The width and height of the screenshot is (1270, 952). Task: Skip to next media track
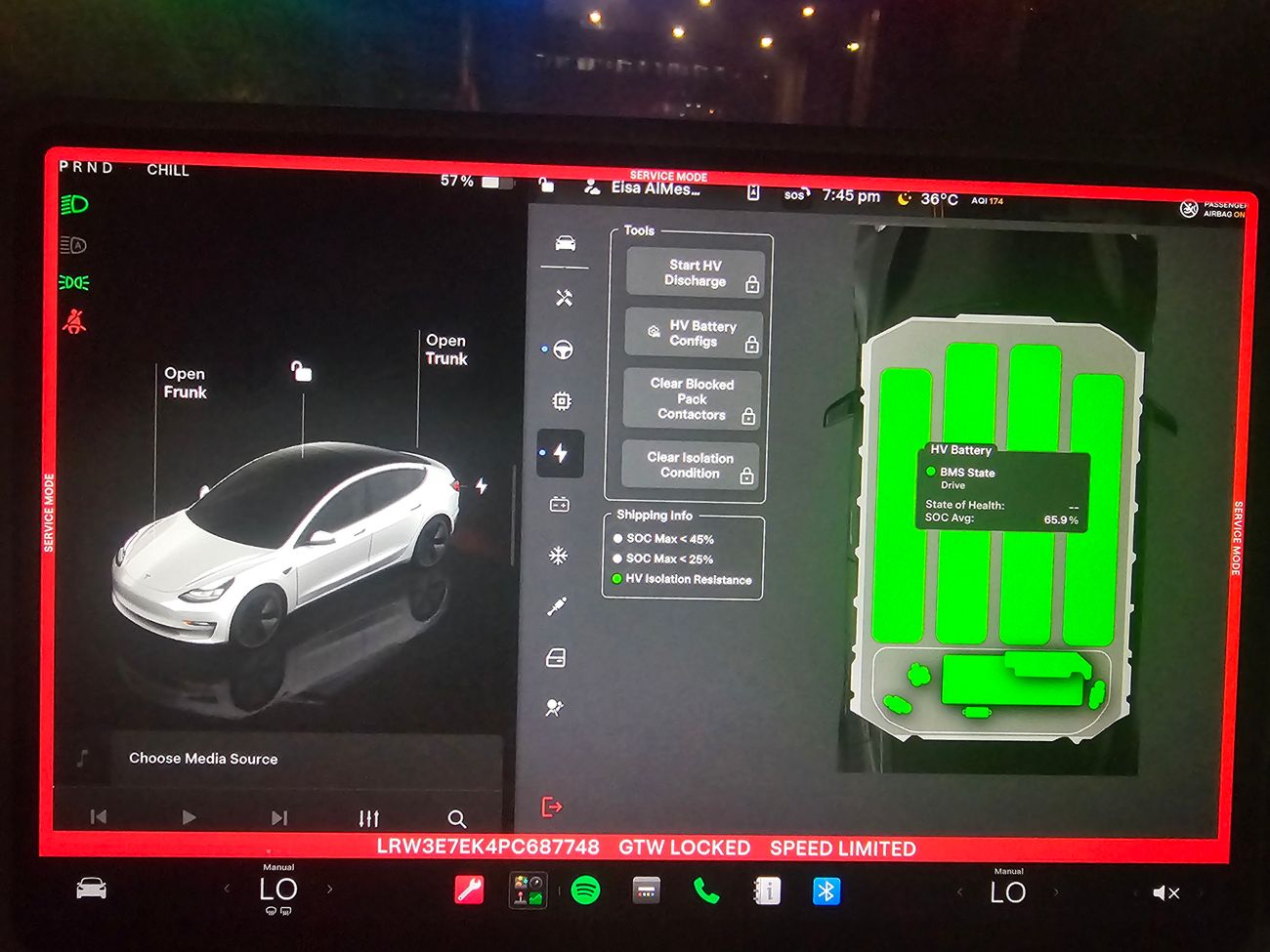tap(279, 817)
